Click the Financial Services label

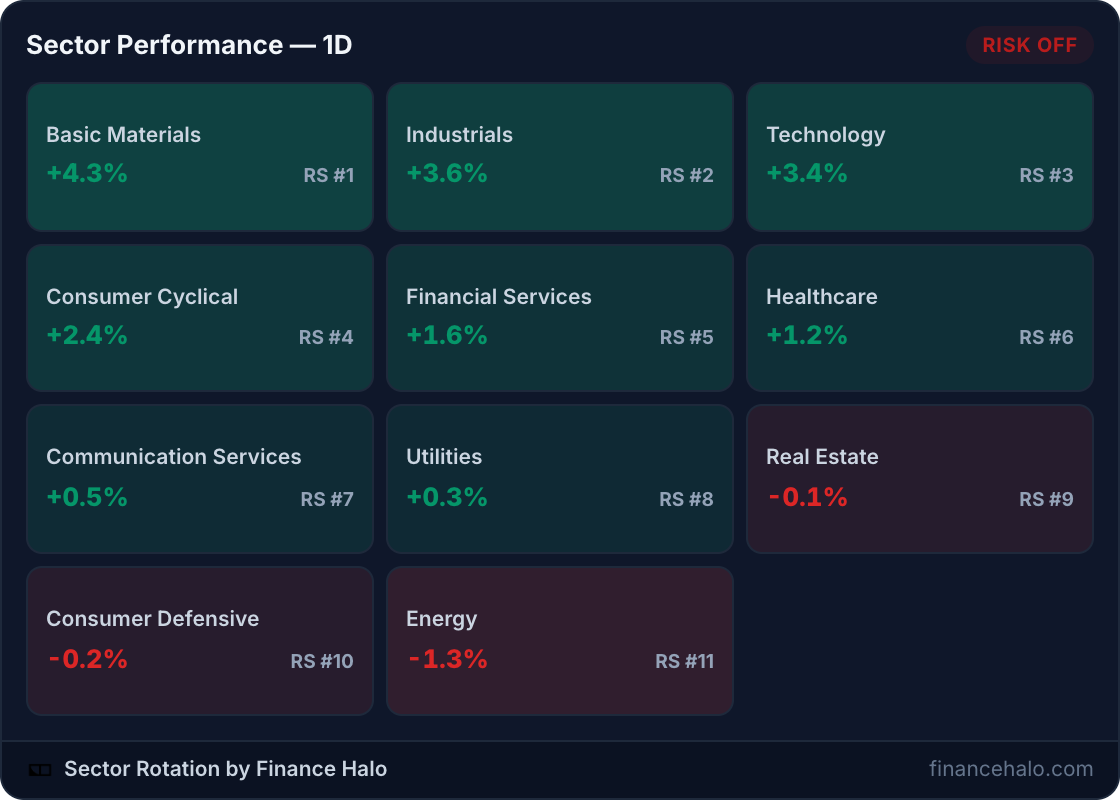click(x=499, y=296)
